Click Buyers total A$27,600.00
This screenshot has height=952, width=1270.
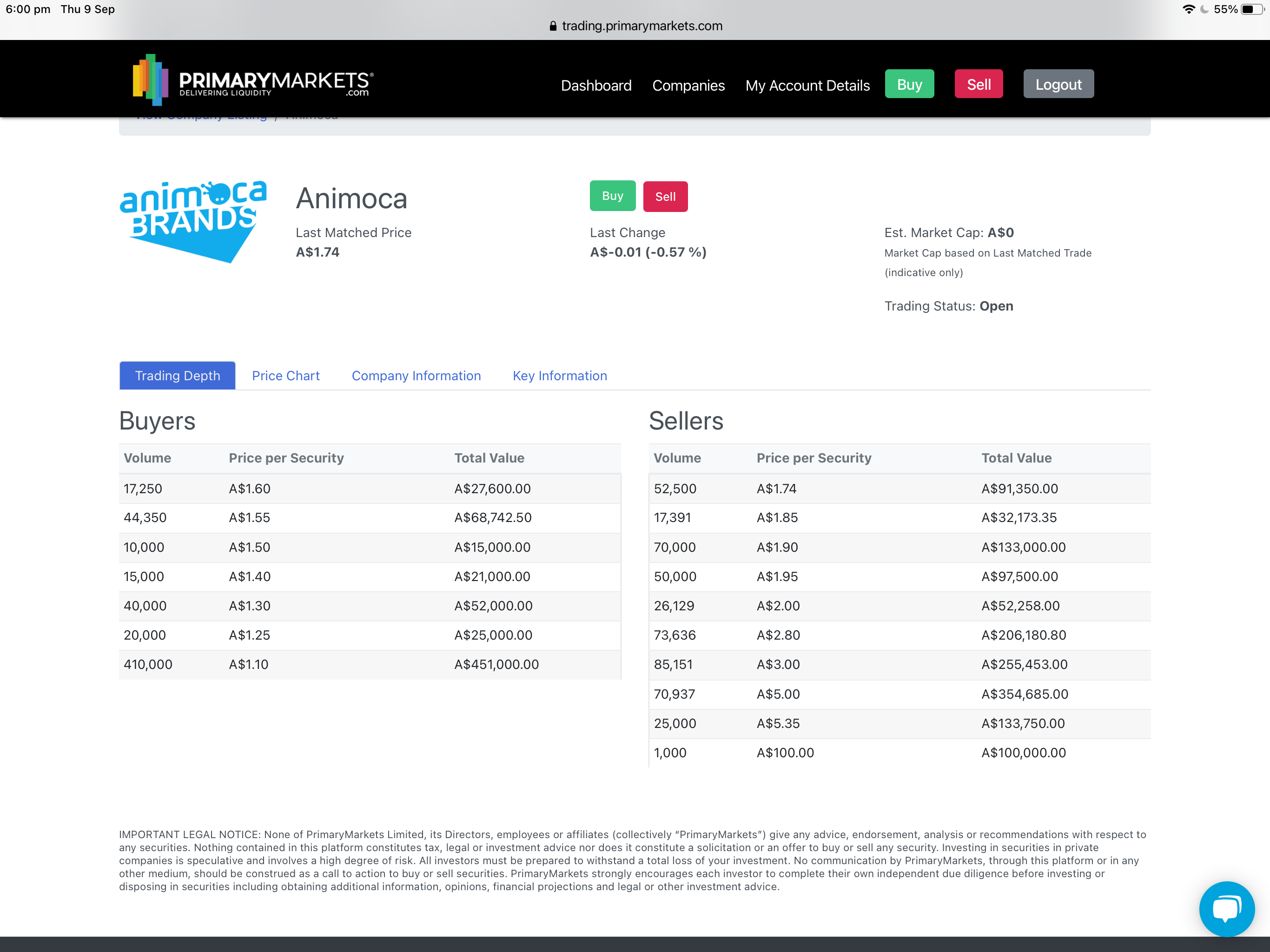[493, 489]
